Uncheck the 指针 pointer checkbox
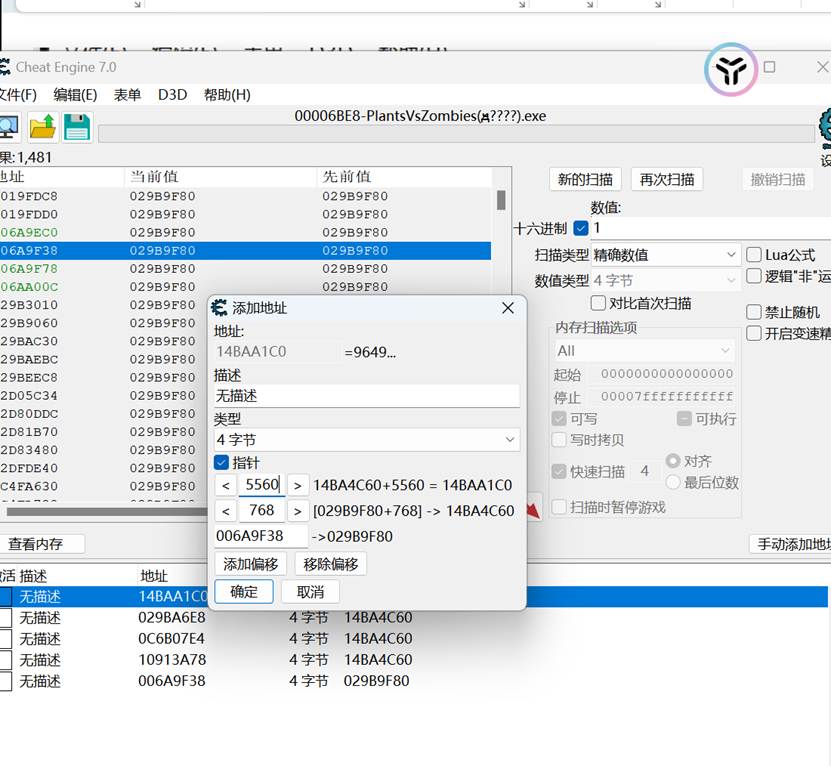 click(x=222, y=462)
